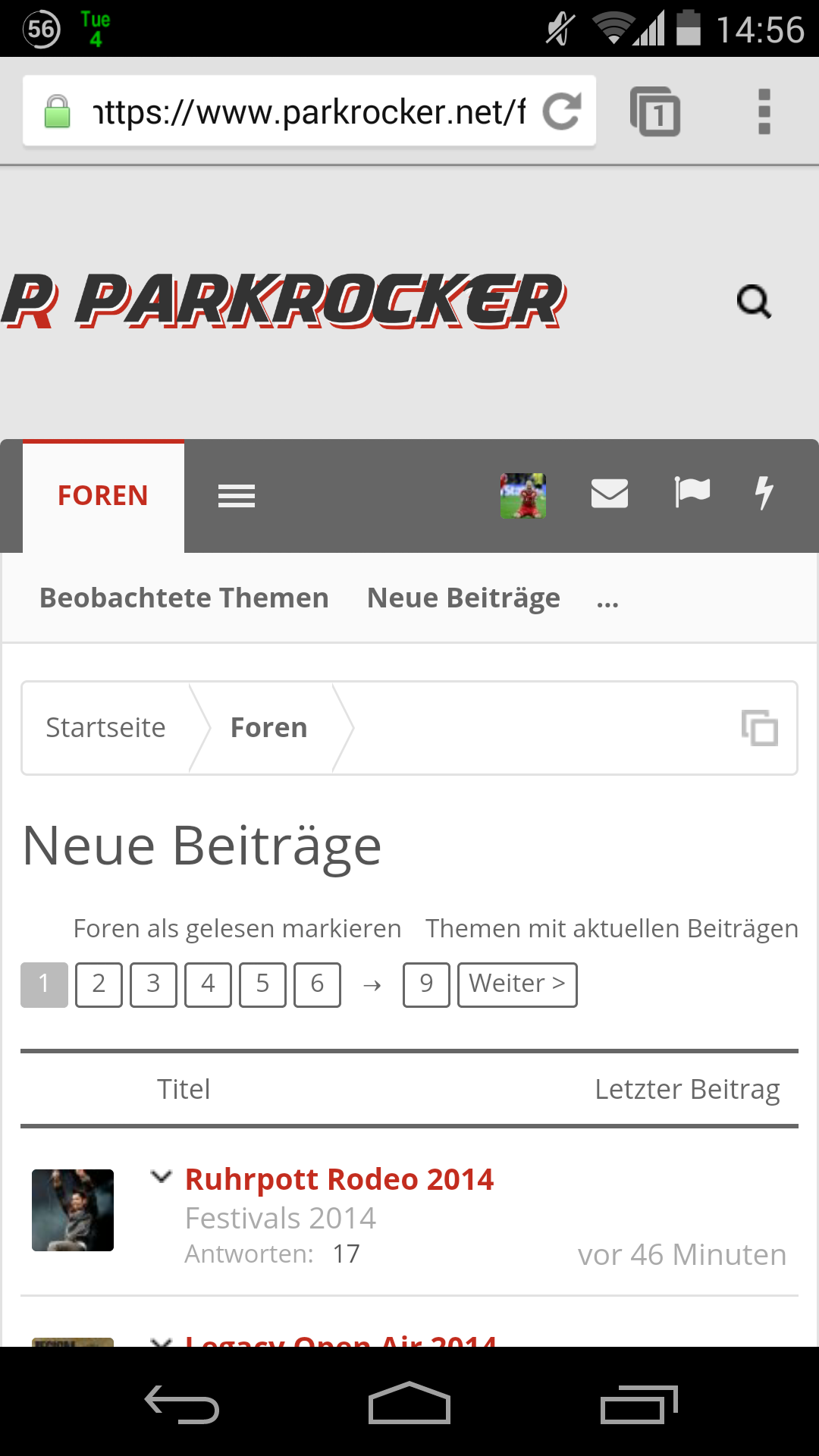The image size is (819, 1456).
Task: Open the Ruhrpott Rodeo 2014 thread
Action: coord(339,1180)
